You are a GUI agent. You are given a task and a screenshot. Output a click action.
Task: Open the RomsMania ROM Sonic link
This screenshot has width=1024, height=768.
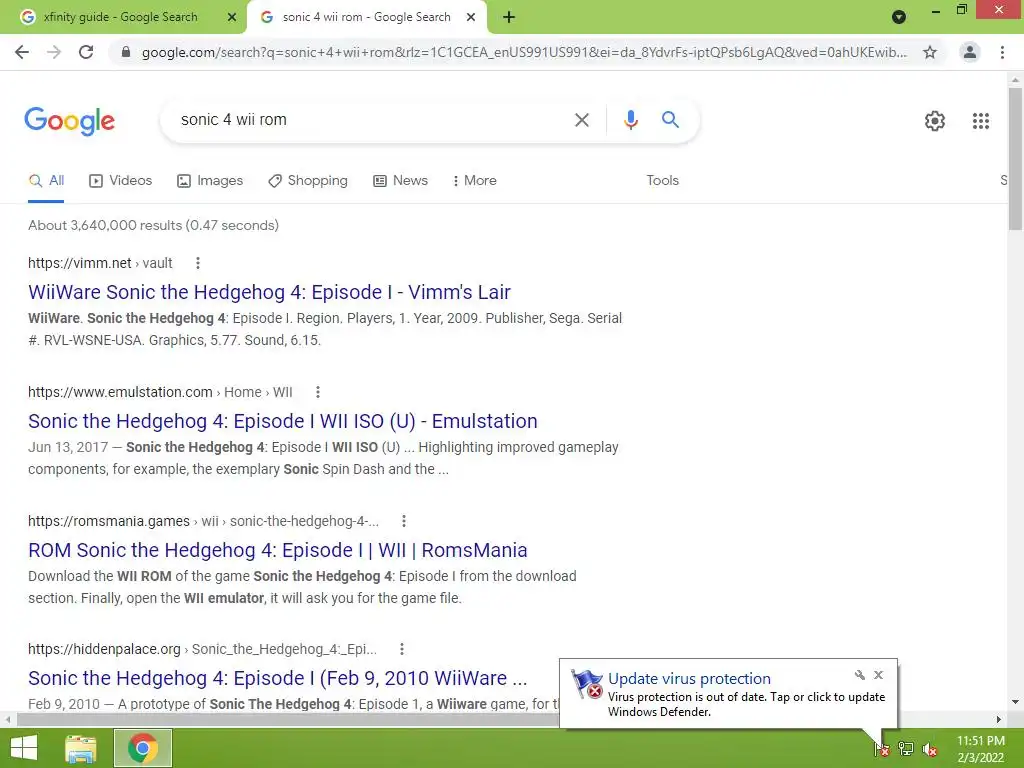[278, 551]
